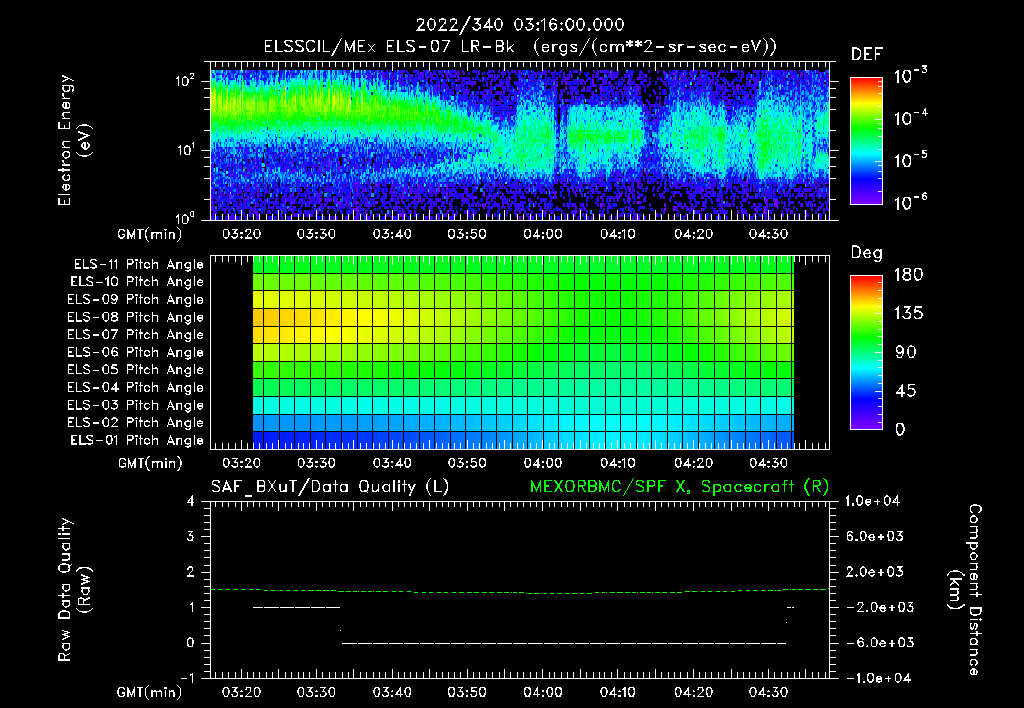Click the Deg colorbar label
Screen dimensions: 1024x708
point(866,253)
